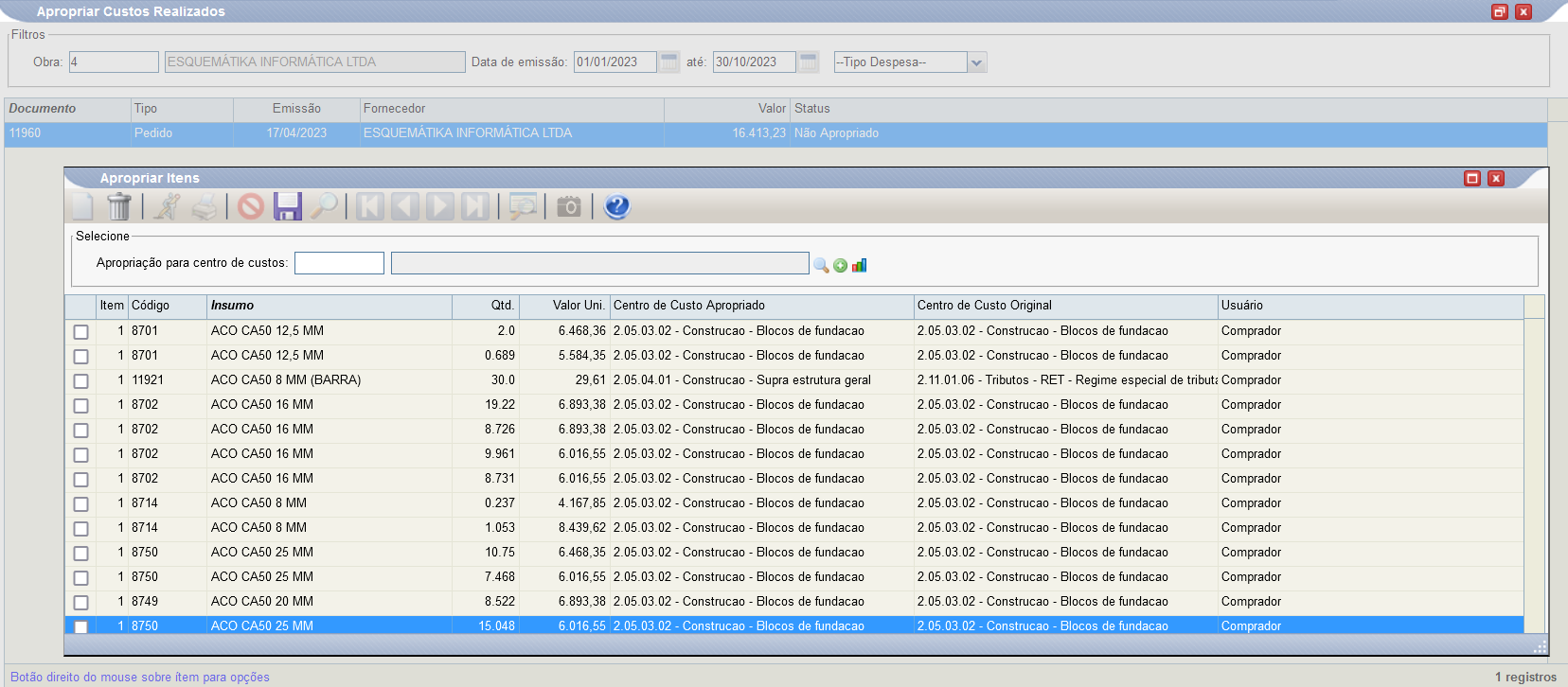Click the Status column header
The width and height of the screenshot is (1568, 687).
(x=1168, y=109)
